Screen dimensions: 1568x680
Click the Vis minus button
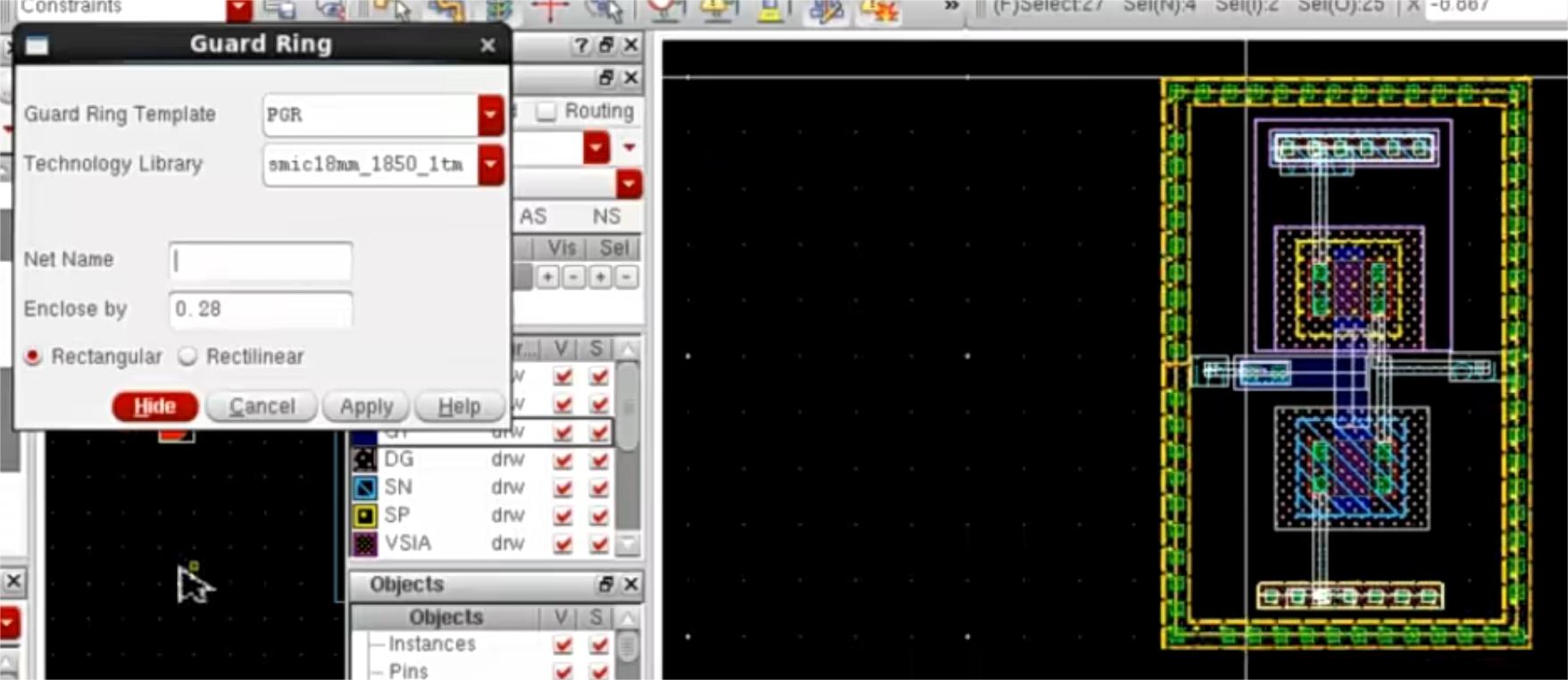tap(573, 277)
